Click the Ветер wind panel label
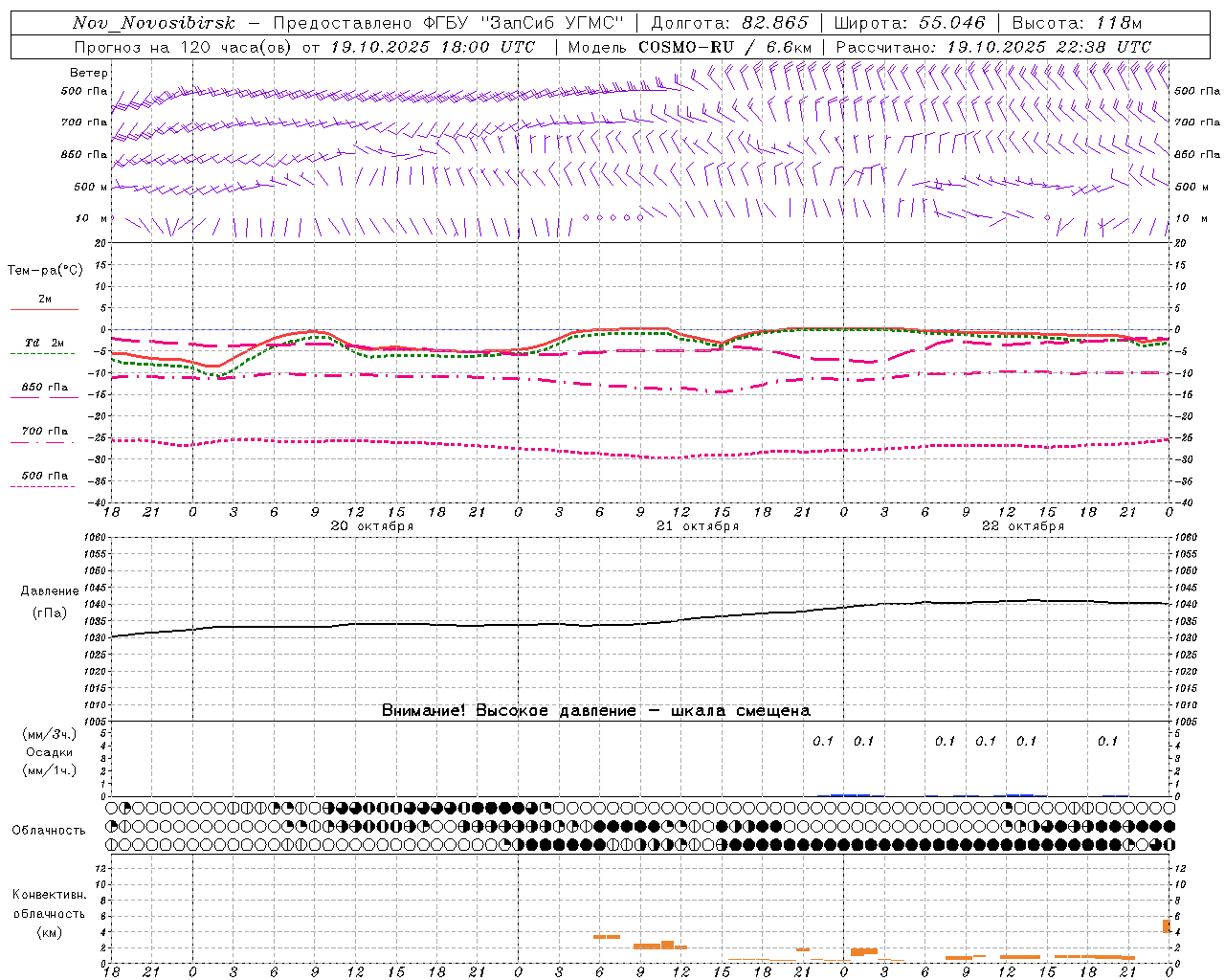 tap(89, 73)
